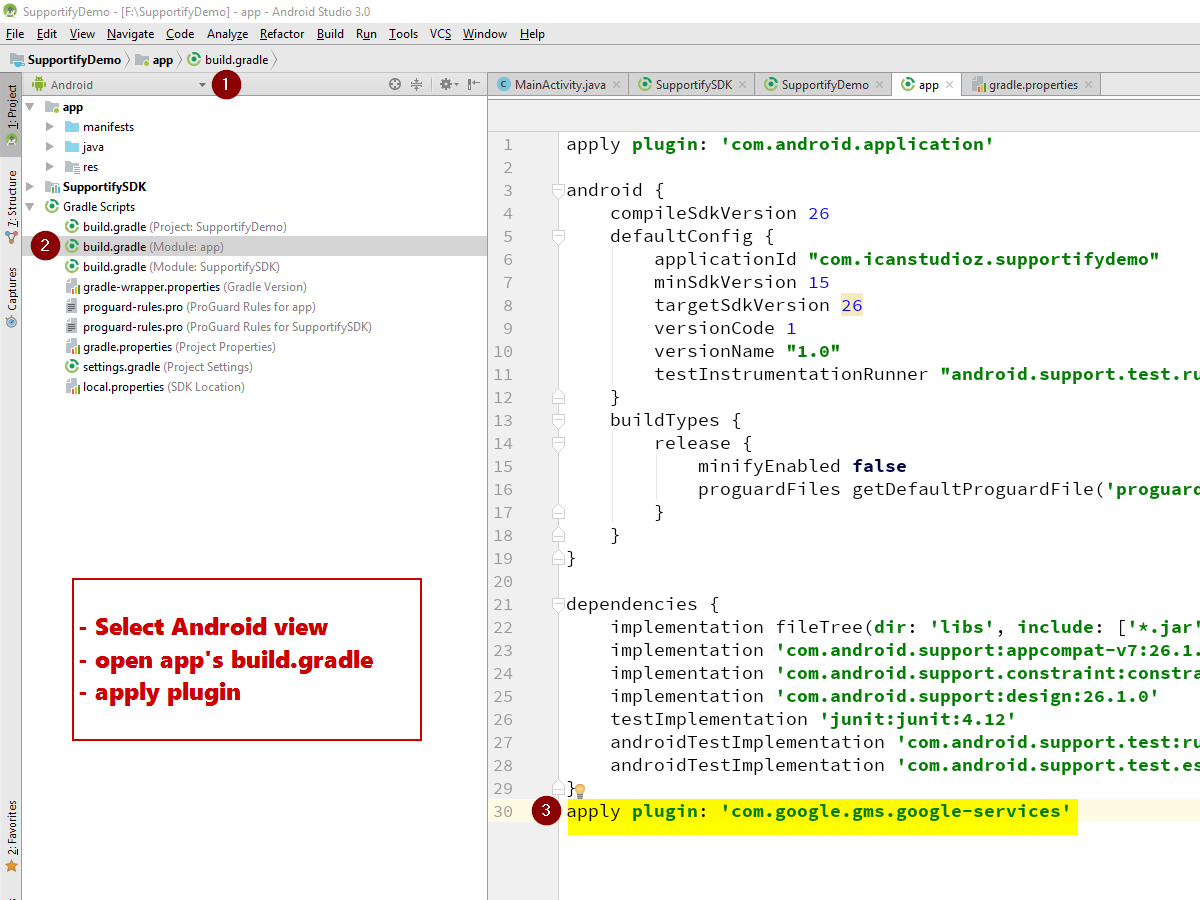Click the compileSdkVersion 26 line
Screen dimensions: 1200x900
tap(719, 213)
